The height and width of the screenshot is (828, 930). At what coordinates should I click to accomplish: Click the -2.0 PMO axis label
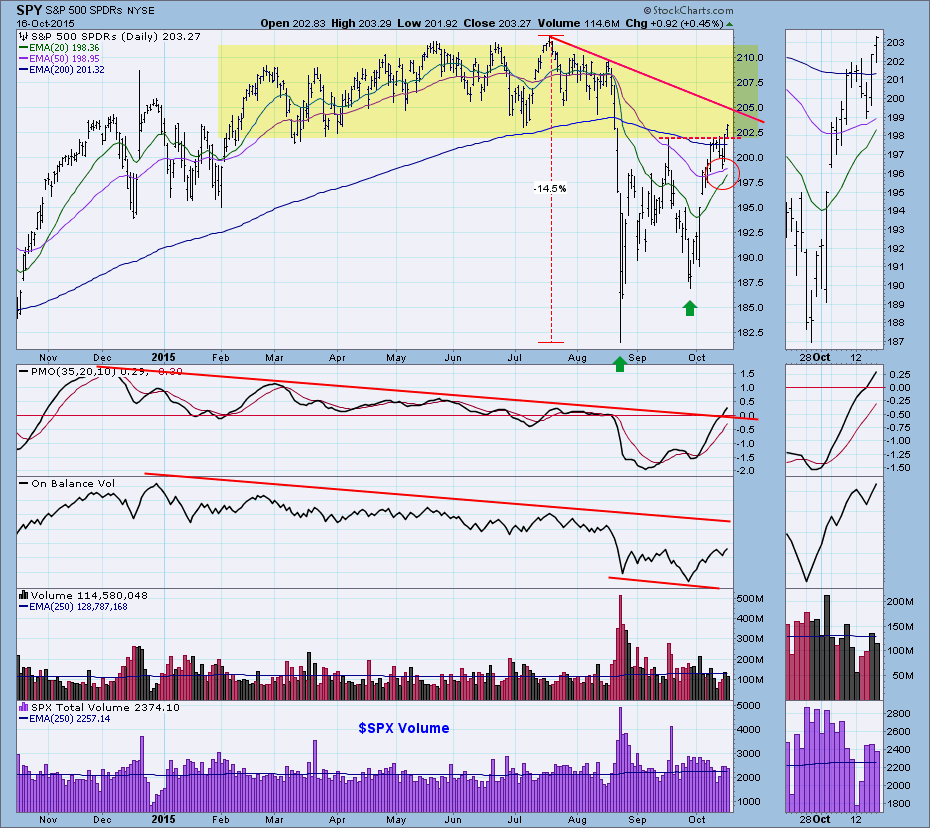tap(746, 471)
